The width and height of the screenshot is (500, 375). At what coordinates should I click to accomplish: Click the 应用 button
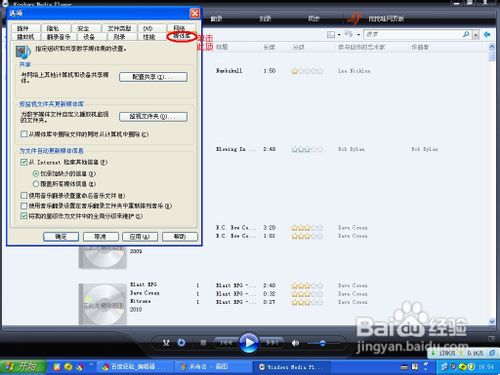pos(140,237)
